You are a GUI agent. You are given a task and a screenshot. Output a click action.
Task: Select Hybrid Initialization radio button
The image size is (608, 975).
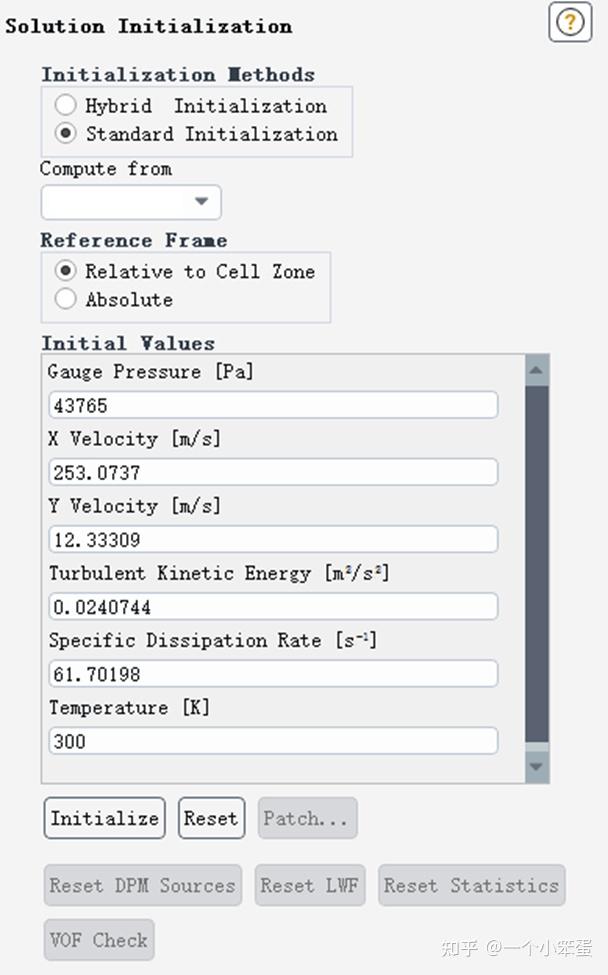tap(66, 105)
